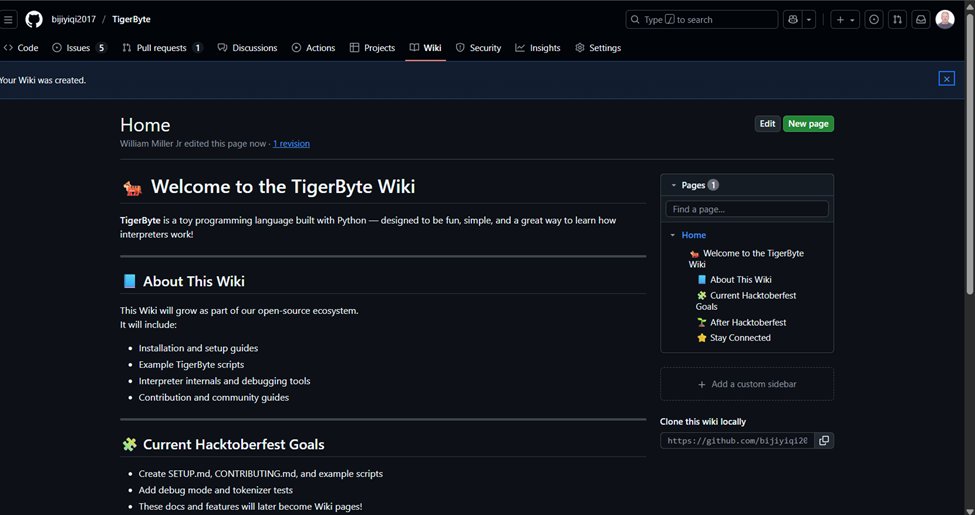Open the 1 revision history link
Image resolution: width=975 pixels, height=515 pixels.
point(291,144)
